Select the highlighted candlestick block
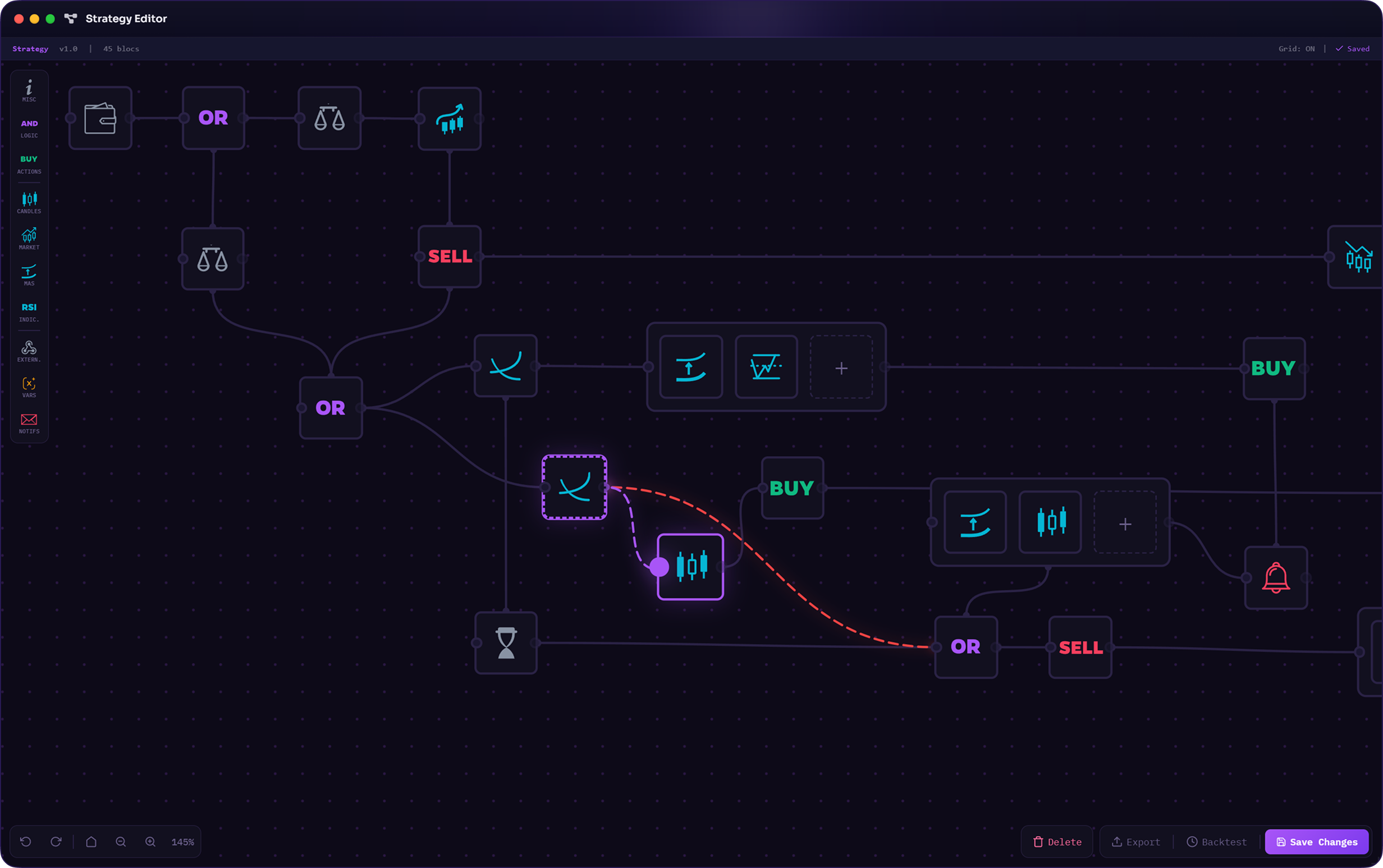 click(x=690, y=567)
